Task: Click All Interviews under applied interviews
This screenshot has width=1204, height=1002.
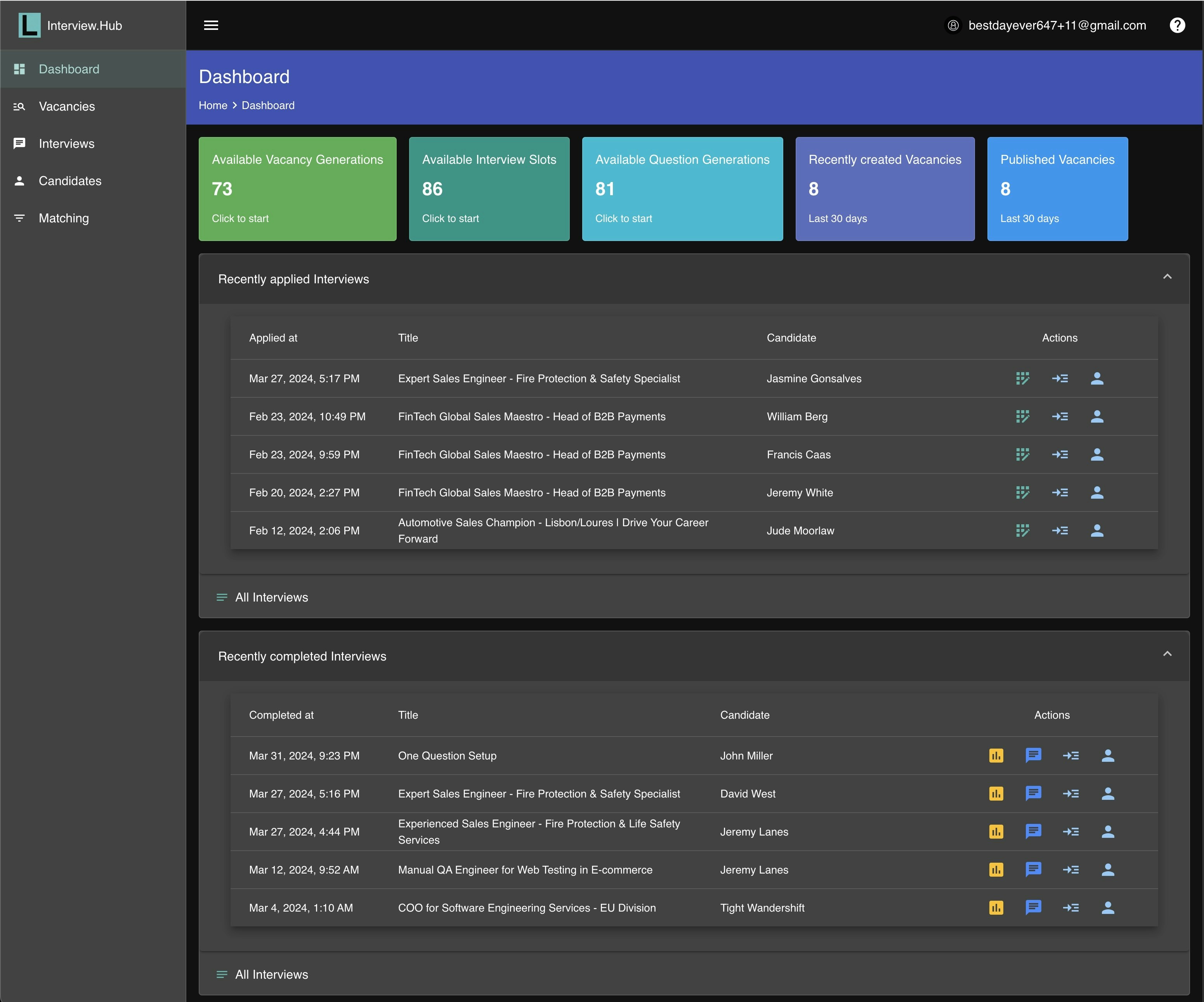Action: [271, 597]
